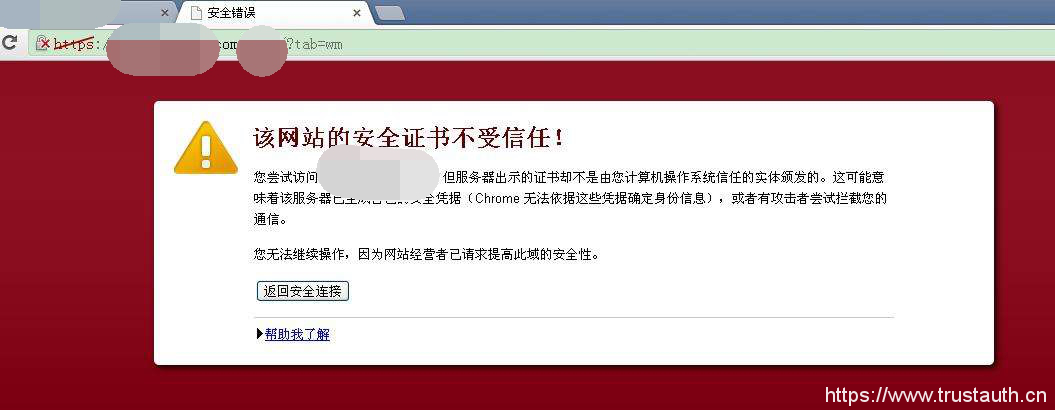Open the 帮助我了解 link
Viewport: 1055px width, 410px height.
point(297,334)
